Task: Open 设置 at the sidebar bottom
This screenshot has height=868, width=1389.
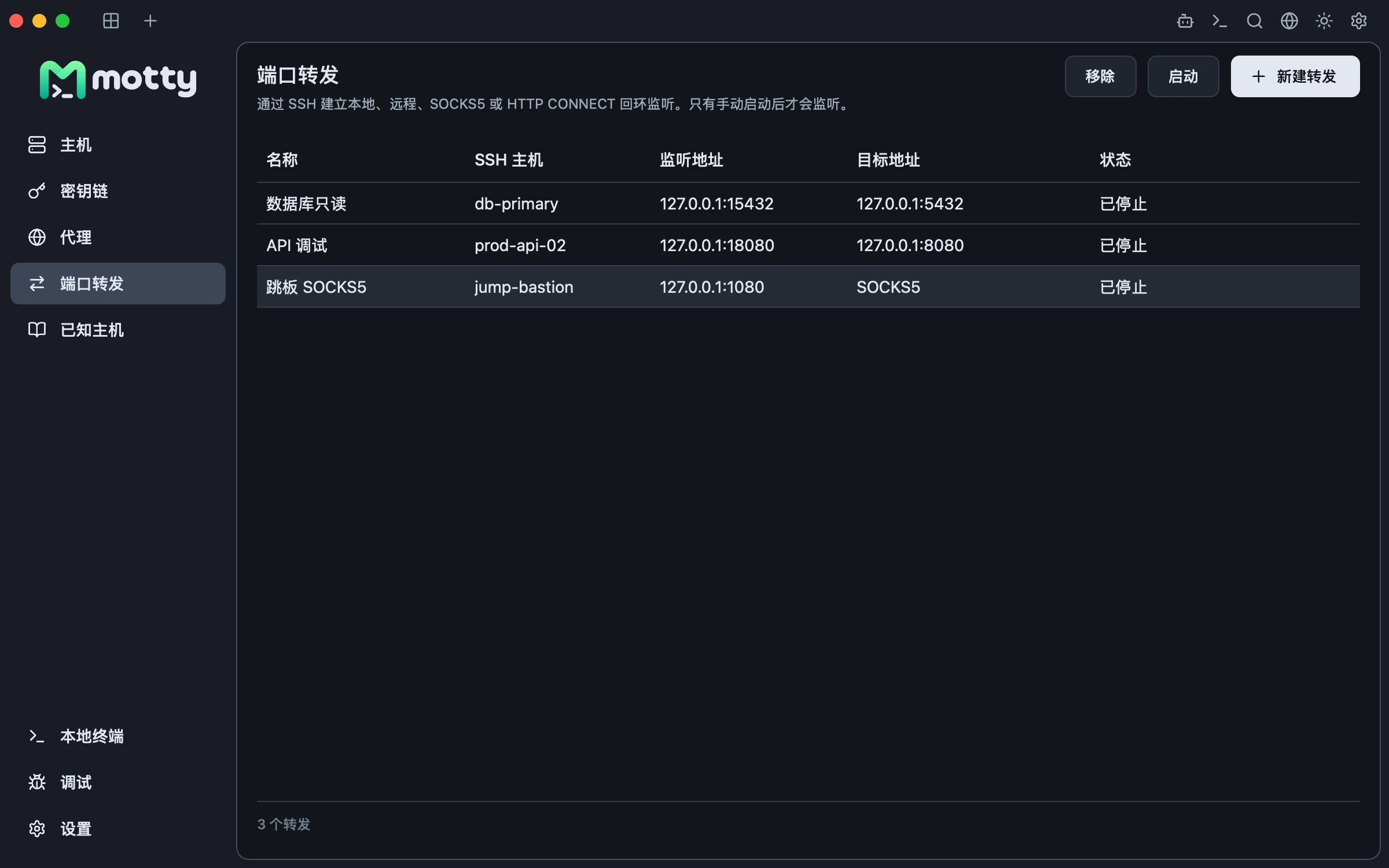Action: (x=118, y=829)
